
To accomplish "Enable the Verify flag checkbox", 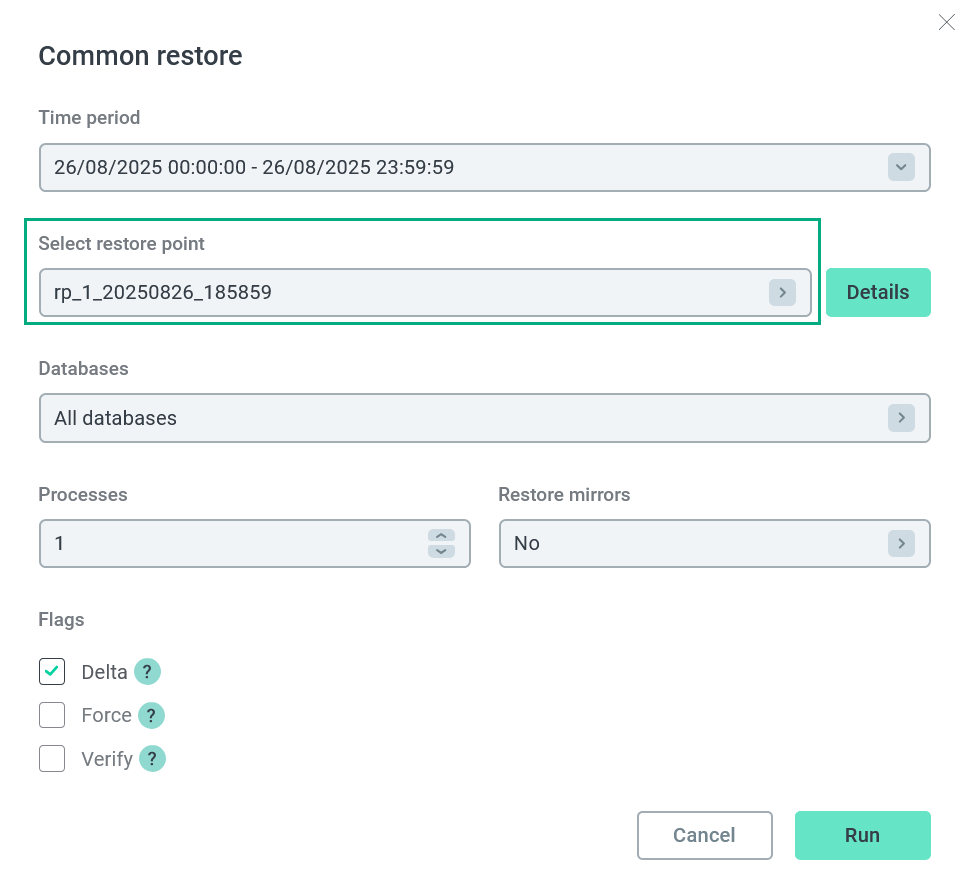I will click(52, 760).
